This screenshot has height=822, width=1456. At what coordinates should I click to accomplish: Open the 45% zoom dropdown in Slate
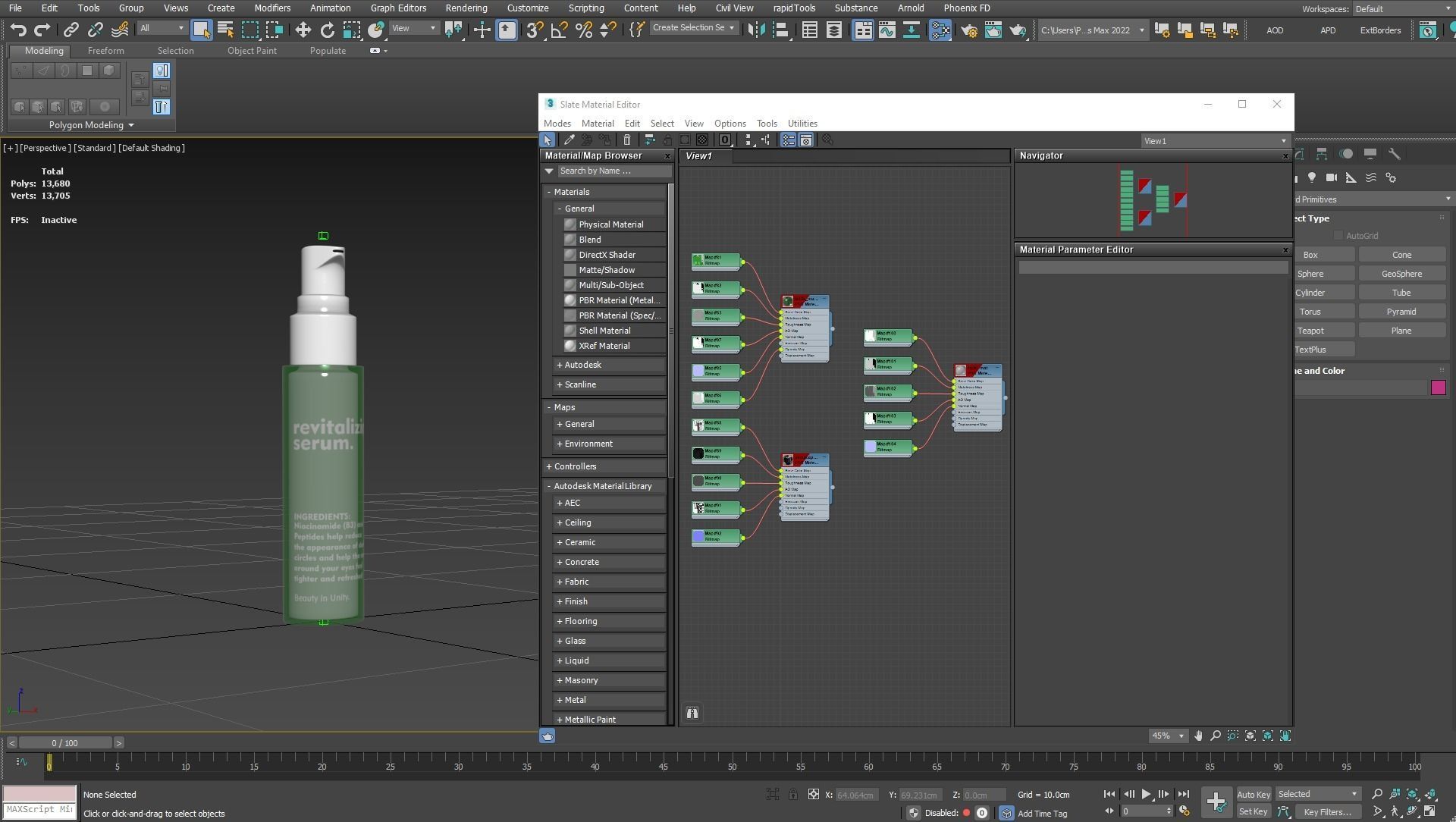[x=1167, y=736]
